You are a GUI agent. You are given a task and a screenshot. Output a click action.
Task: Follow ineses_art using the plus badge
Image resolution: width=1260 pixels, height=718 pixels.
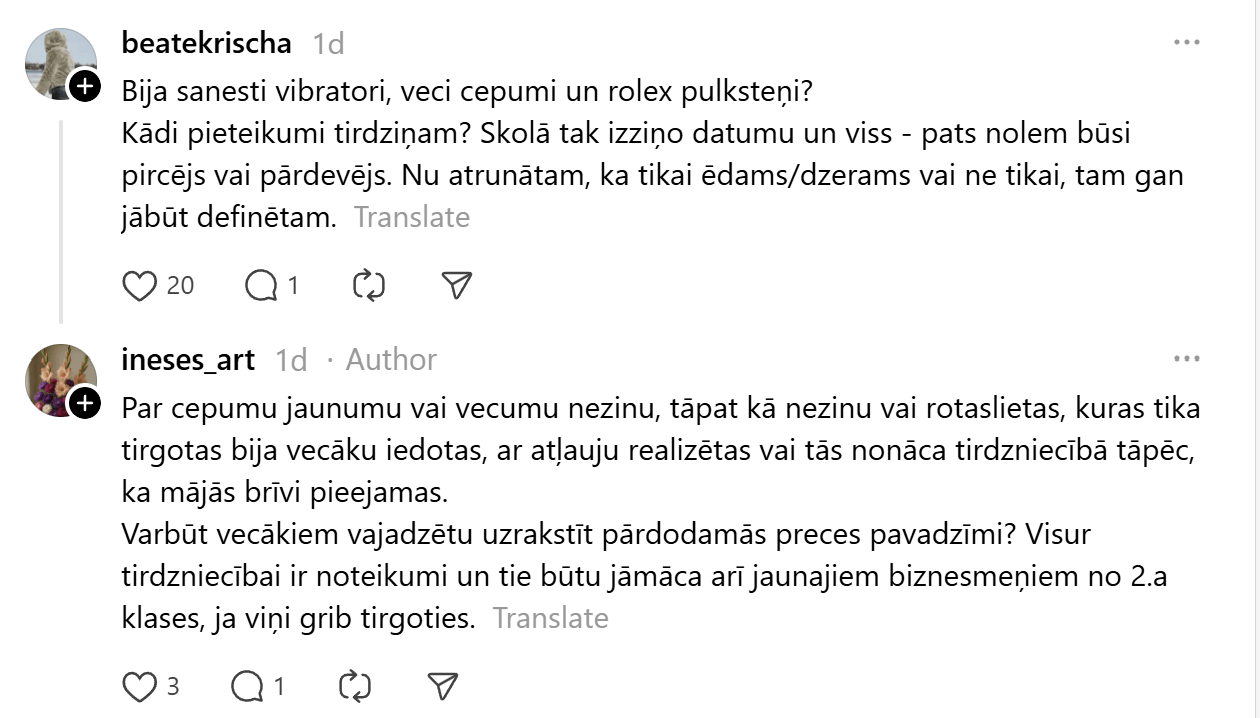coord(85,403)
